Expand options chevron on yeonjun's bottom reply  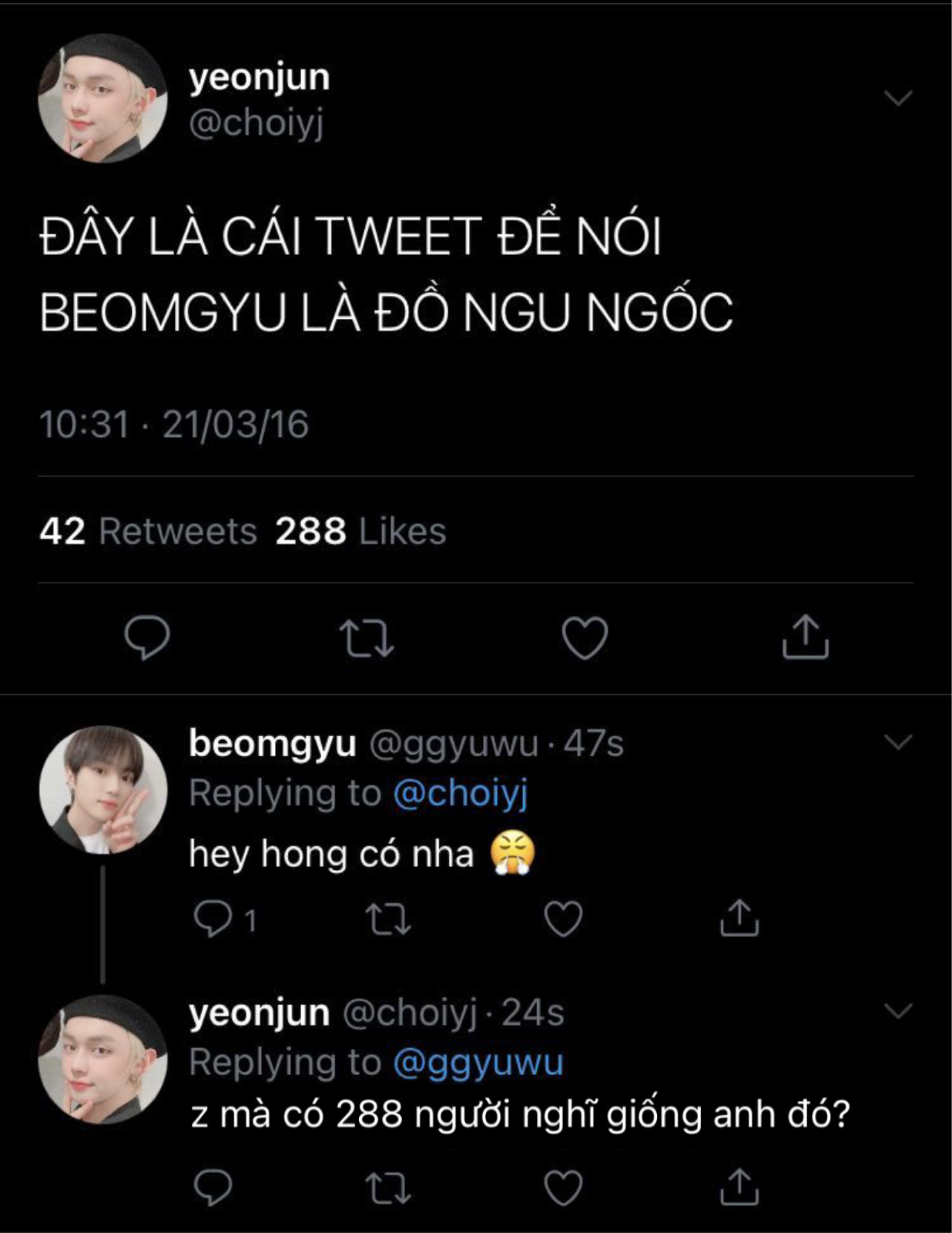click(x=898, y=1011)
